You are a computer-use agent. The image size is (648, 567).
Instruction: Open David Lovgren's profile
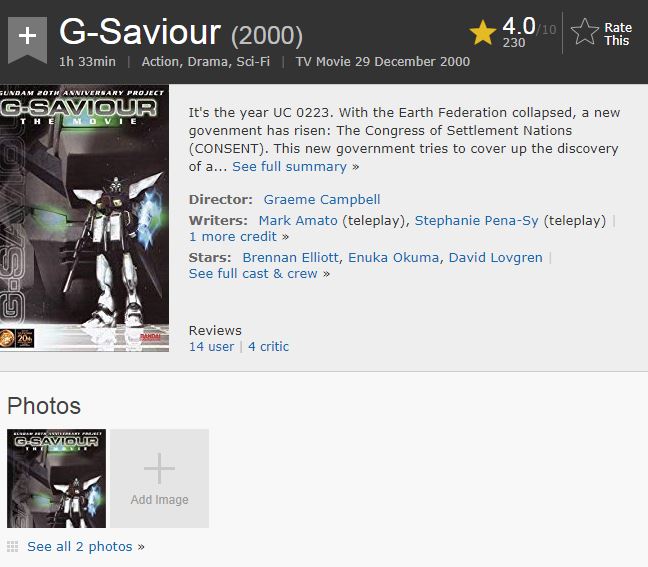pyautogui.click(x=496, y=257)
